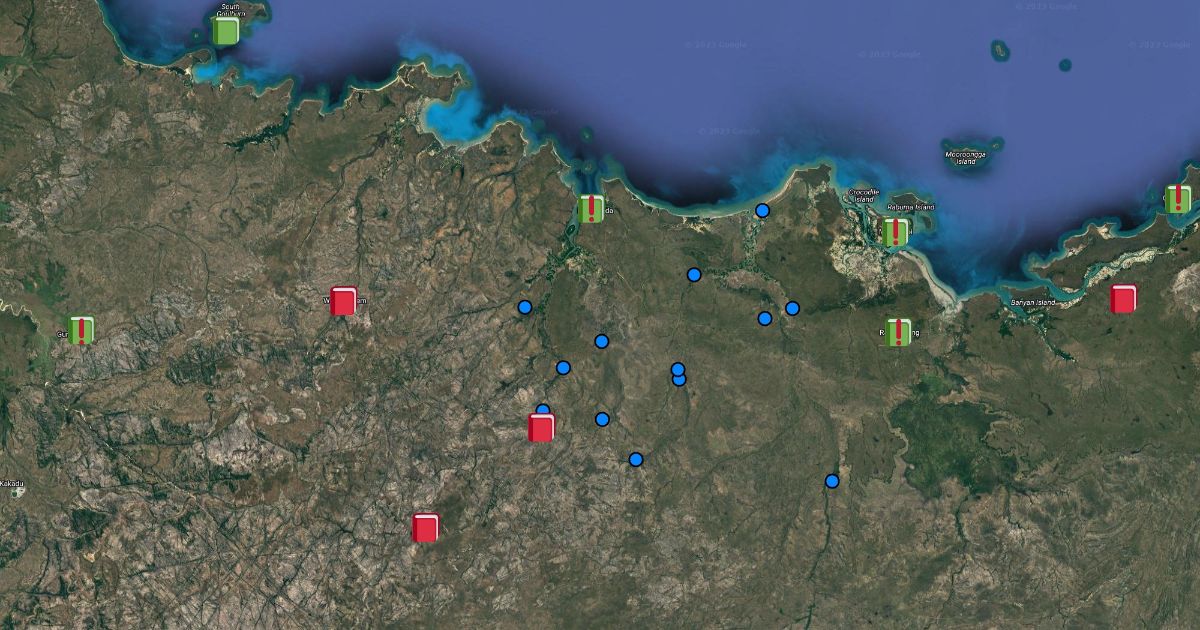
Task: Click the upper dot of the overlapping blue pair
Action: click(x=678, y=369)
